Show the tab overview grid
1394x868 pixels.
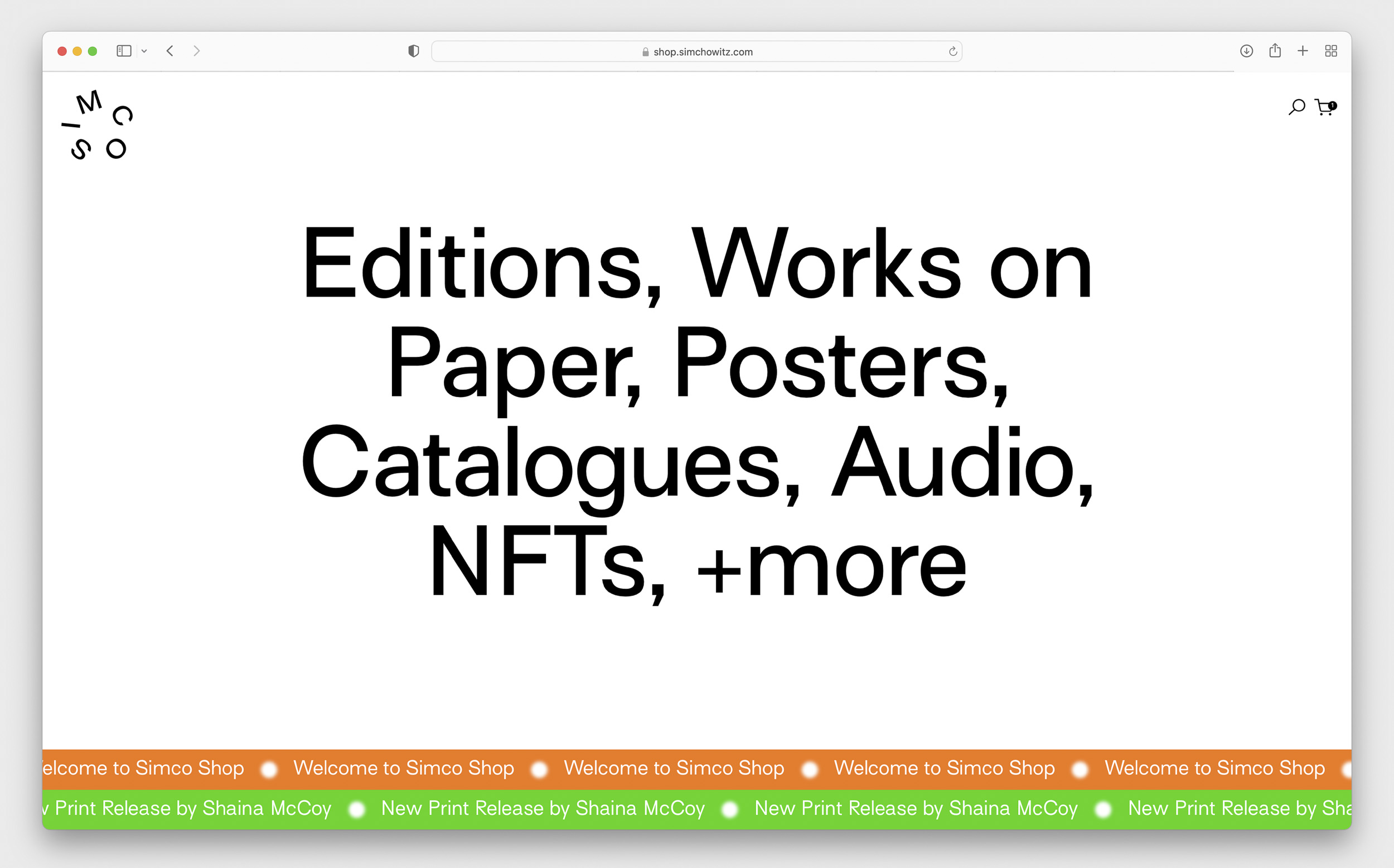1331,51
